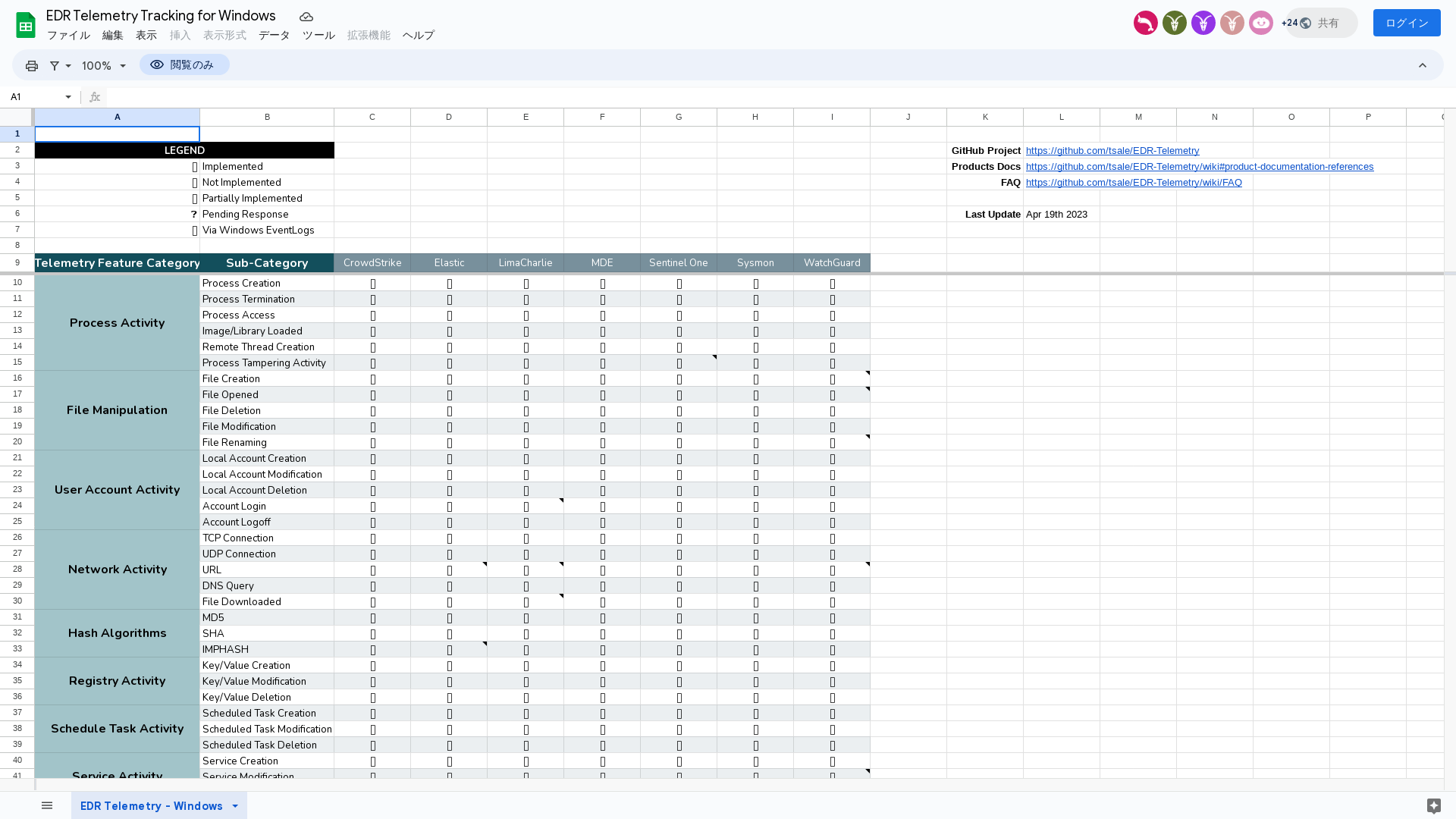Click the LEGEND header cell
Screen dimensions: 1456x819
click(184, 150)
